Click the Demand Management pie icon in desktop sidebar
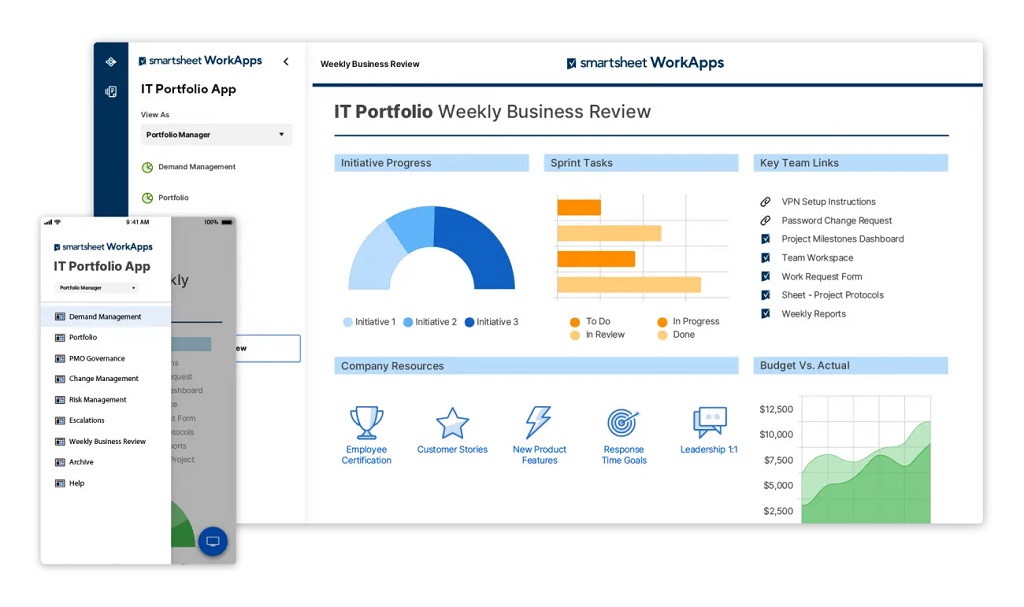Viewport: 1024px width, 607px height. pos(148,167)
